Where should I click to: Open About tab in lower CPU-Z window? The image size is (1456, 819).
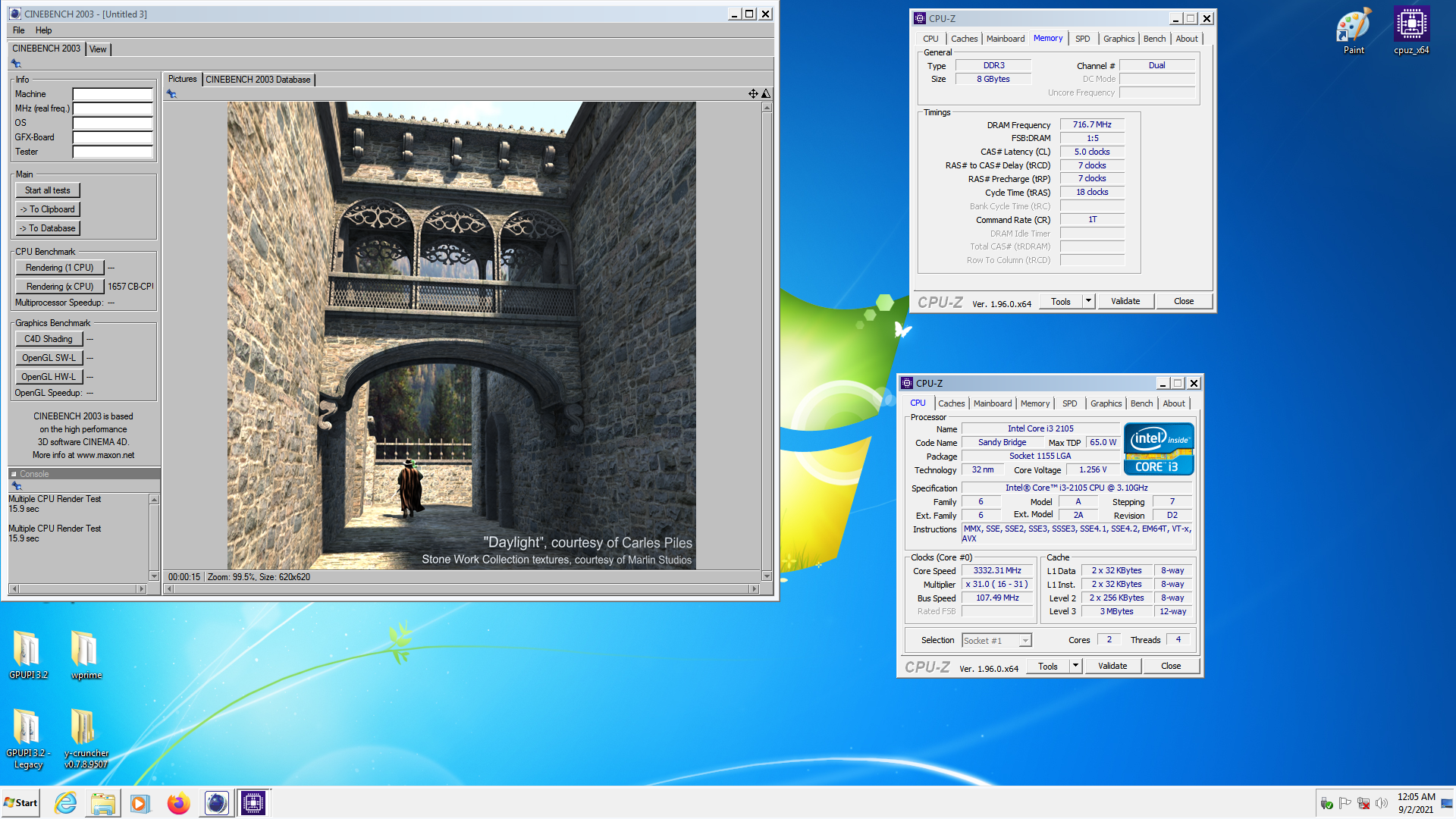coord(1174,403)
